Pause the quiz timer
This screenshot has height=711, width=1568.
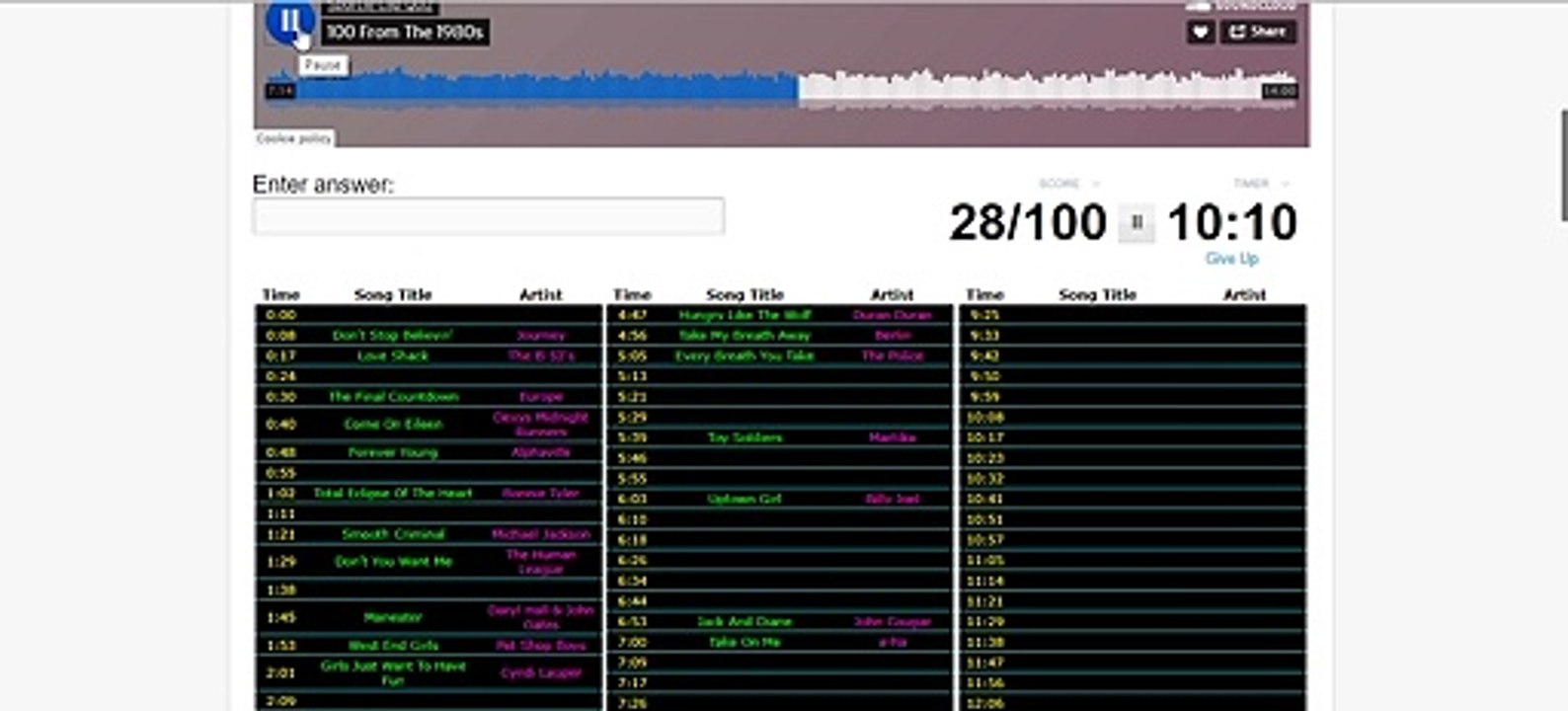(1137, 223)
